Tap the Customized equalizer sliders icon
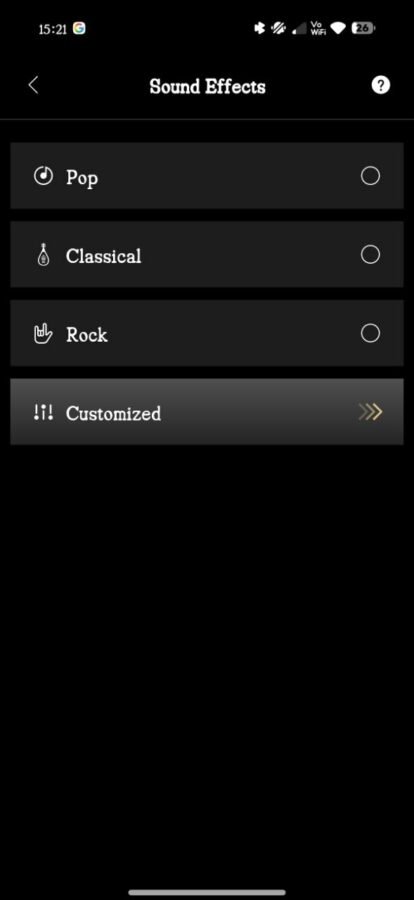The height and width of the screenshot is (900, 414). click(x=43, y=413)
